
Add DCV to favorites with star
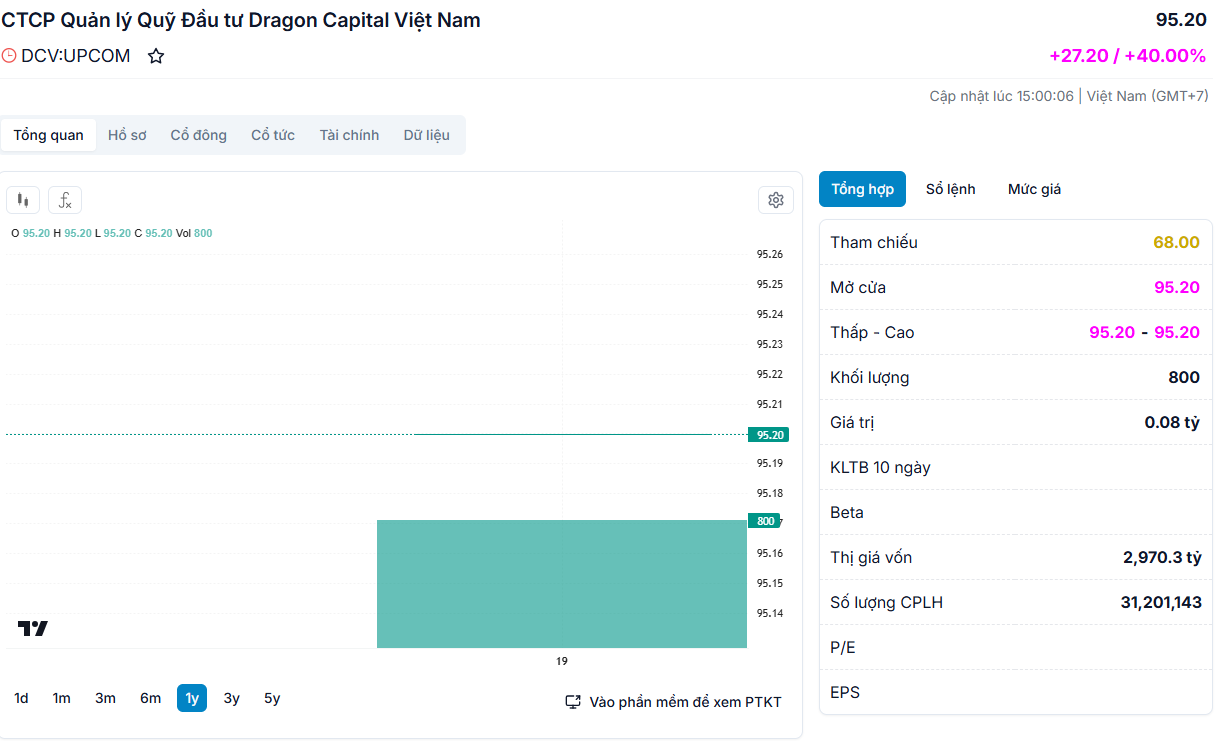[x=156, y=56]
